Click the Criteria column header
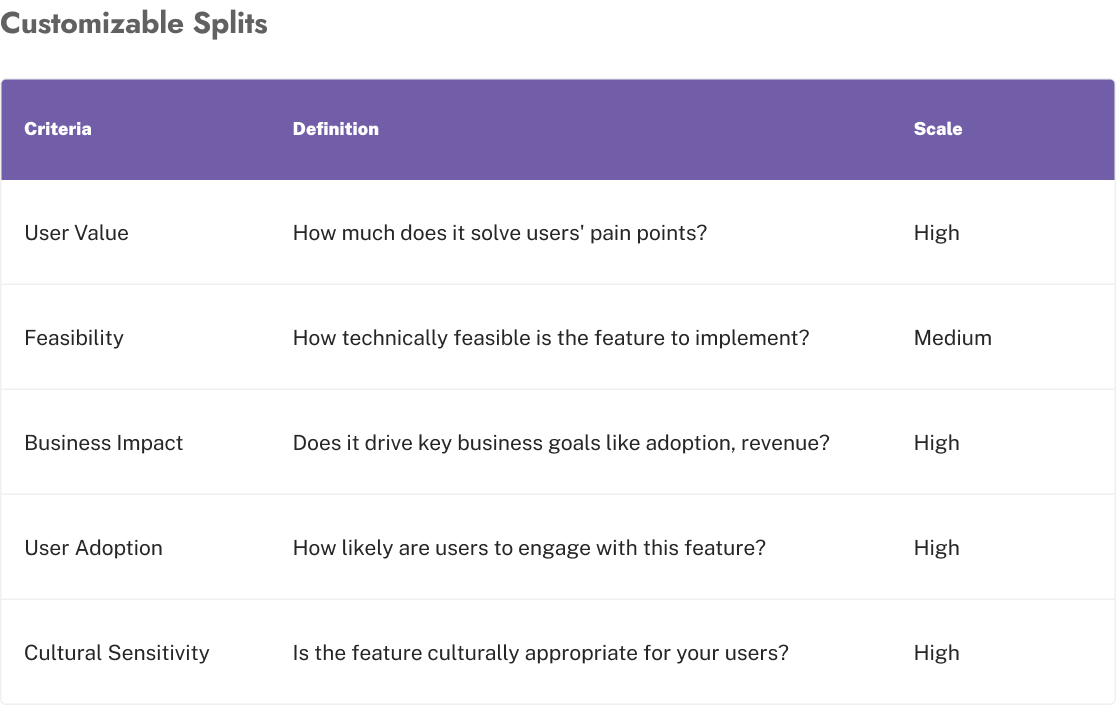Screen dimensions: 1116x705 [58, 129]
